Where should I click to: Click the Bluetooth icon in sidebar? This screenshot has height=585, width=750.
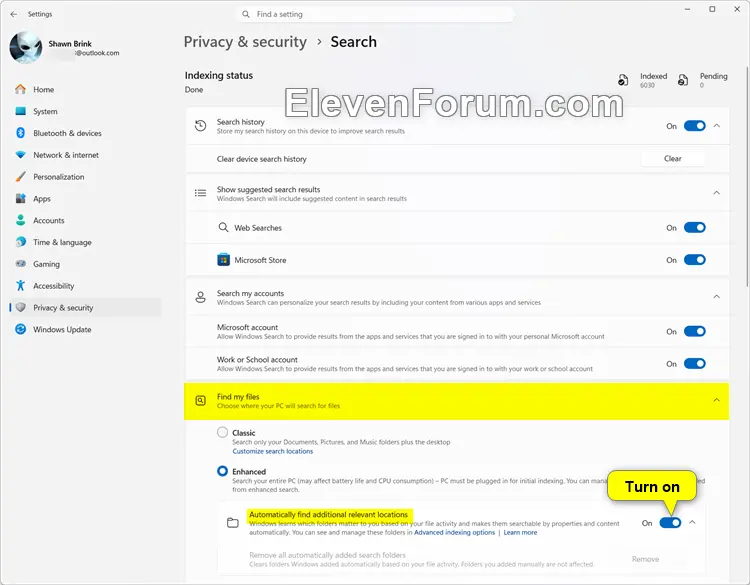[20, 133]
